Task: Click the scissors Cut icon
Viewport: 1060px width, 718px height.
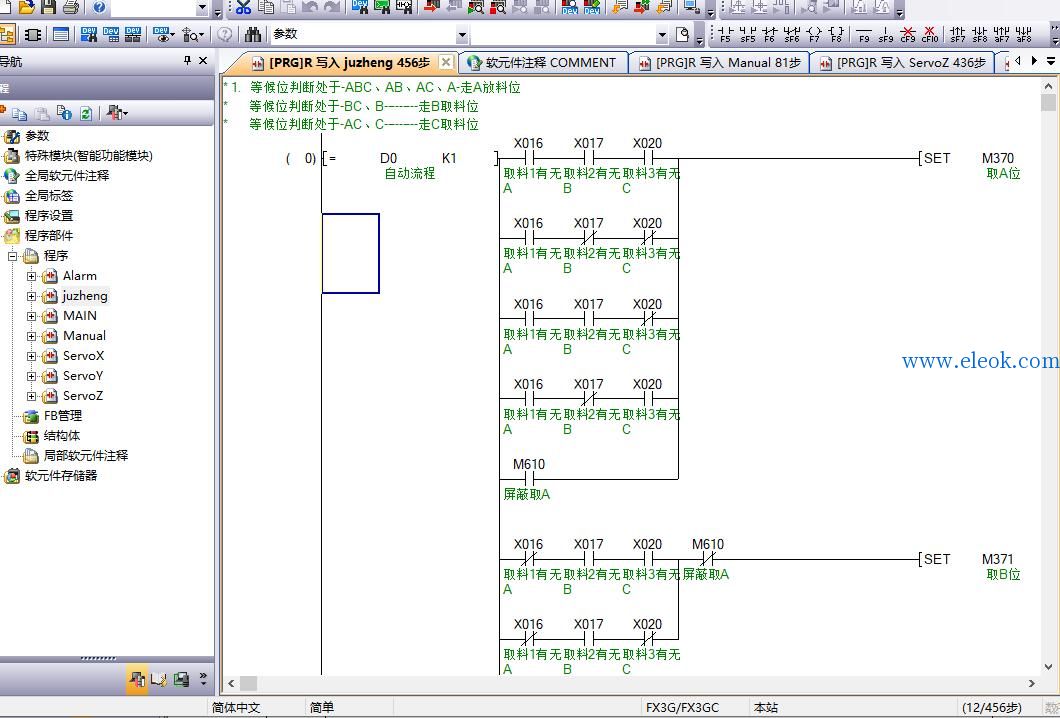Action: pos(243,7)
